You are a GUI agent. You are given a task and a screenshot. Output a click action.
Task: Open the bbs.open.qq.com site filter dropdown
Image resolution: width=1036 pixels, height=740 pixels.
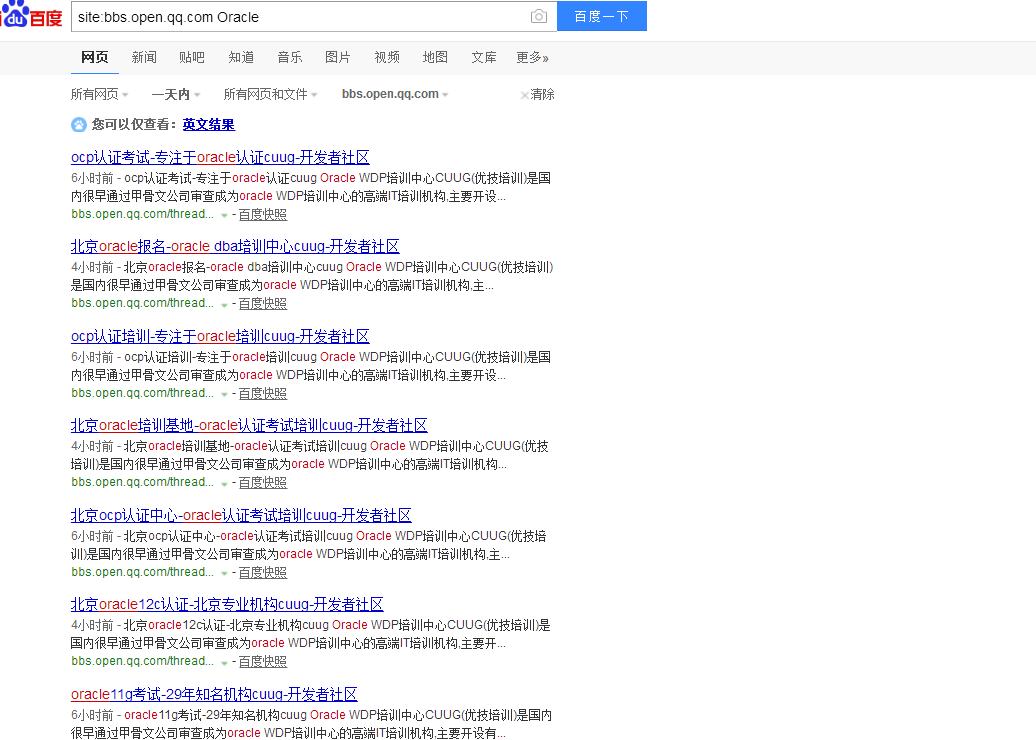click(392, 93)
